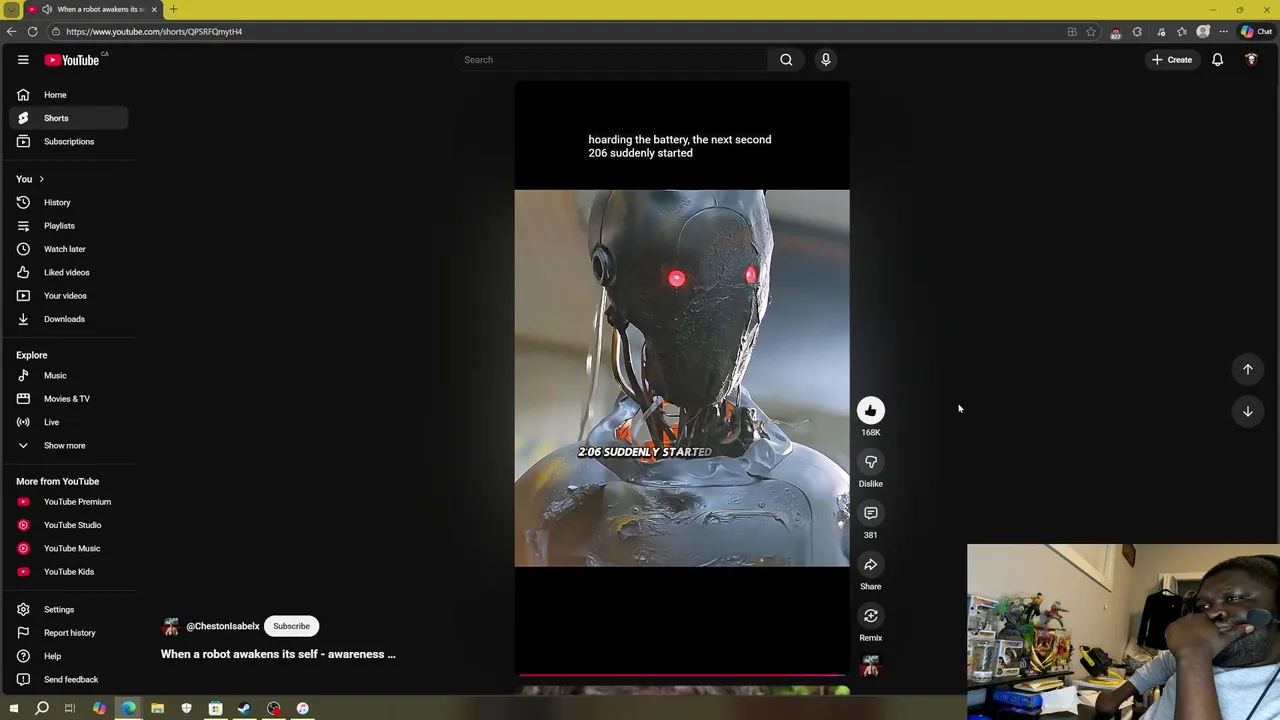Open Steam from taskbar
This screenshot has height=720, width=1280.
coord(244,708)
